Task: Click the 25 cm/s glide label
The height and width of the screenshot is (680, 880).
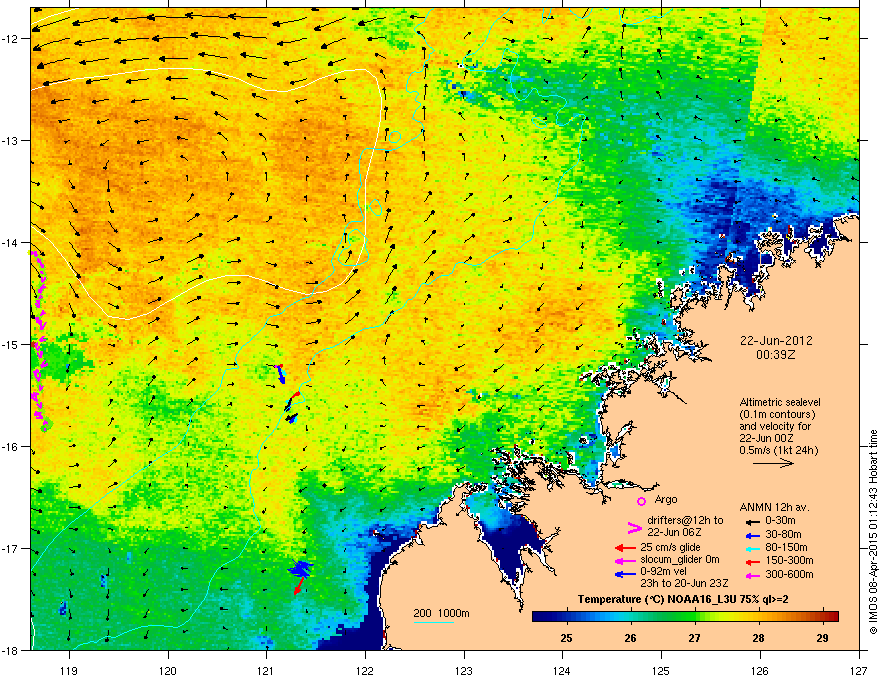Action: 671,547
